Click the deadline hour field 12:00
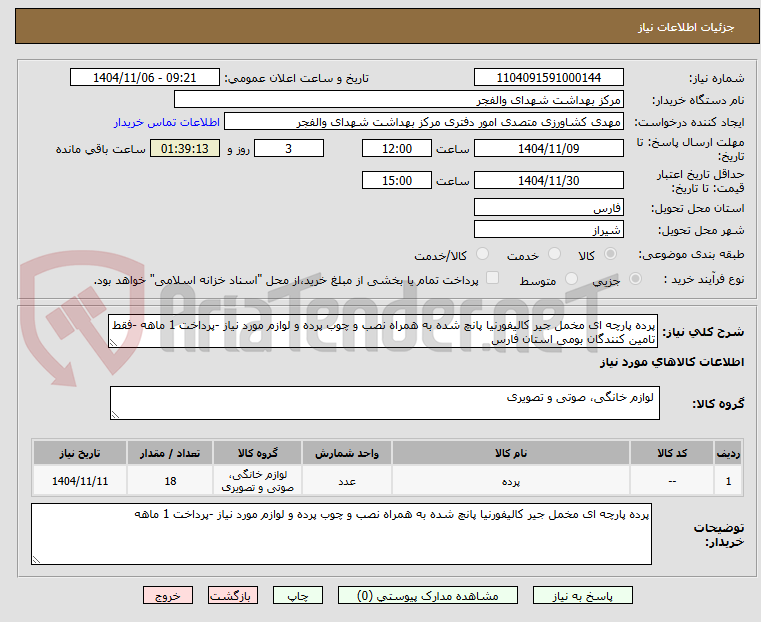This screenshot has width=761, height=622. pos(397,148)
